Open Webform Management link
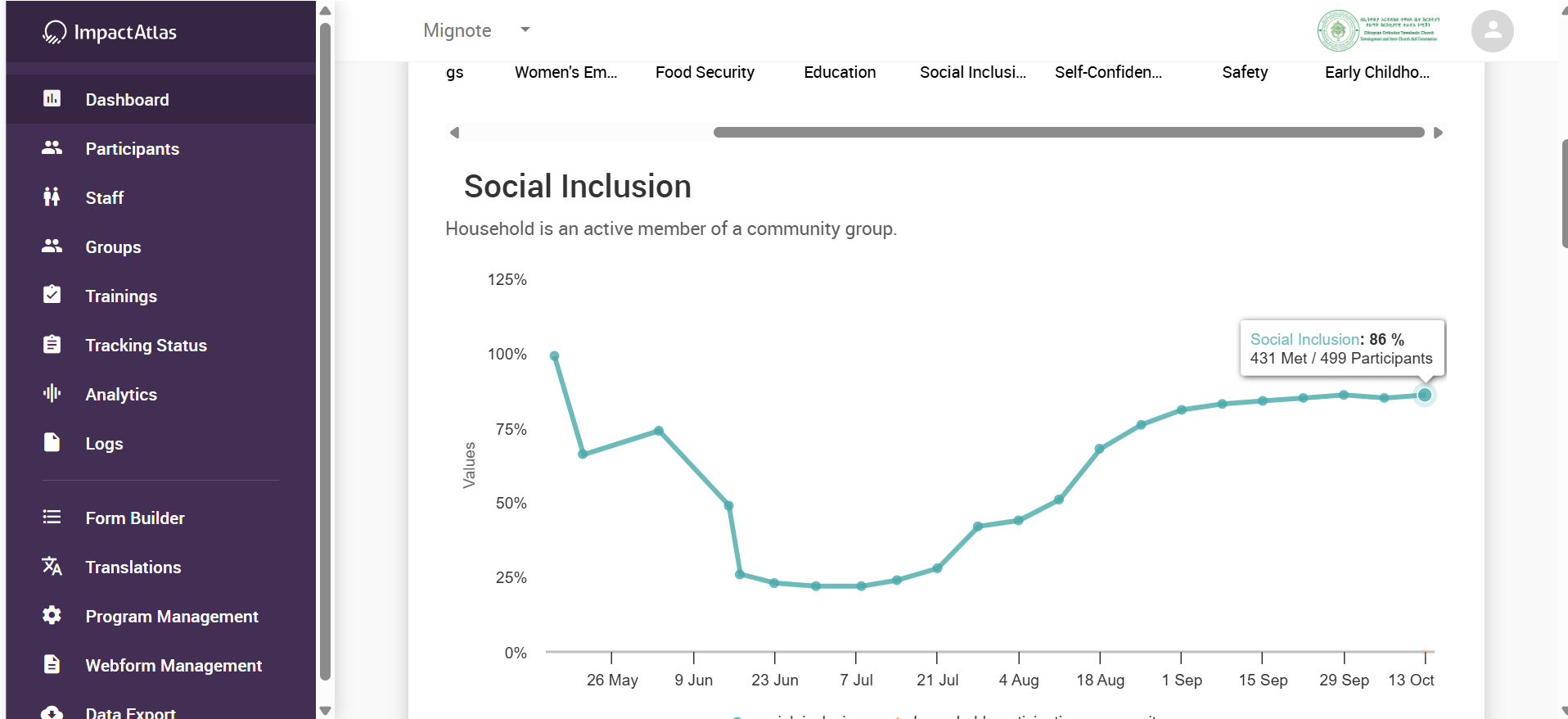1568x719 pixels. [173, 666]
